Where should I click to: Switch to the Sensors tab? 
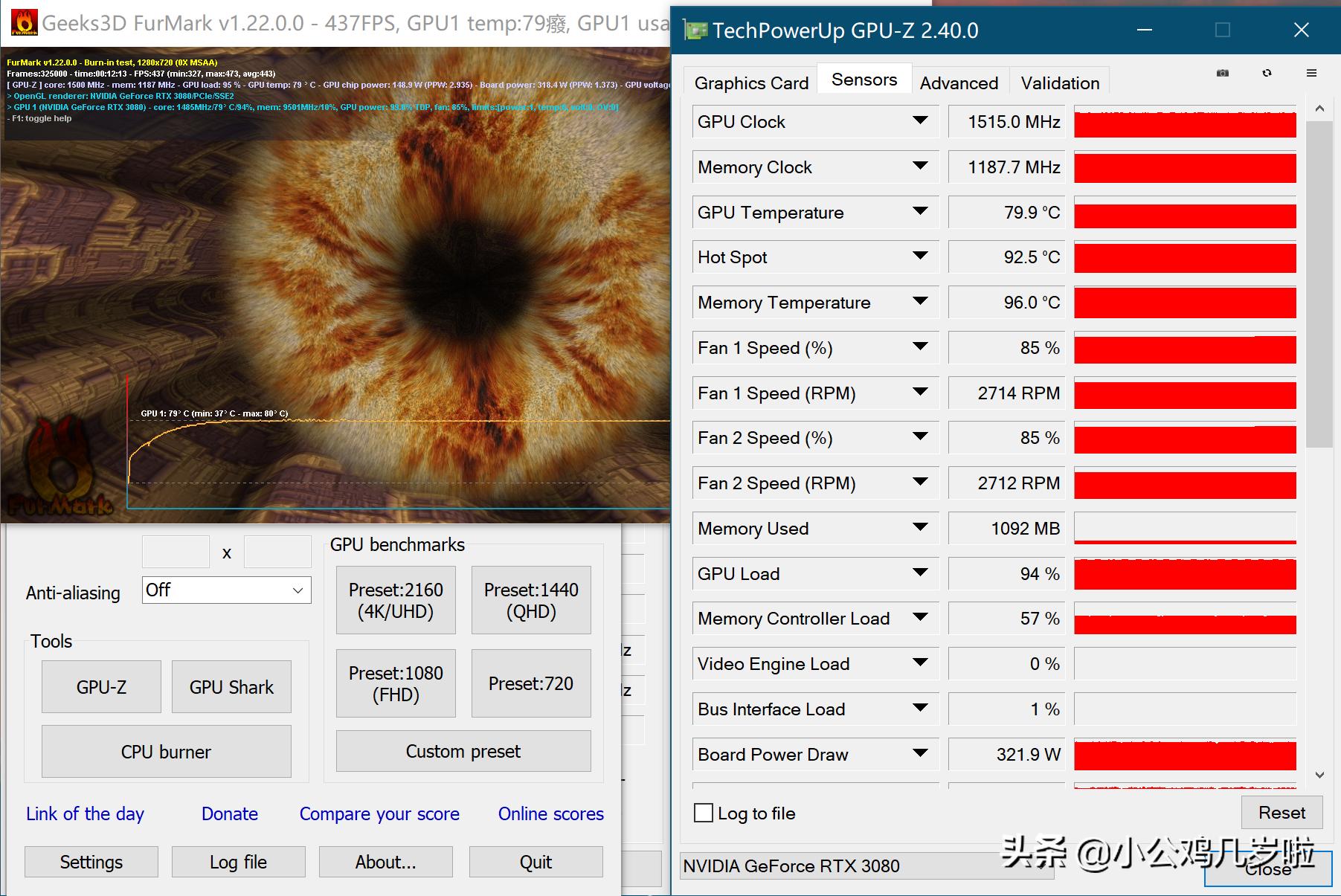[x=864, y=80]
